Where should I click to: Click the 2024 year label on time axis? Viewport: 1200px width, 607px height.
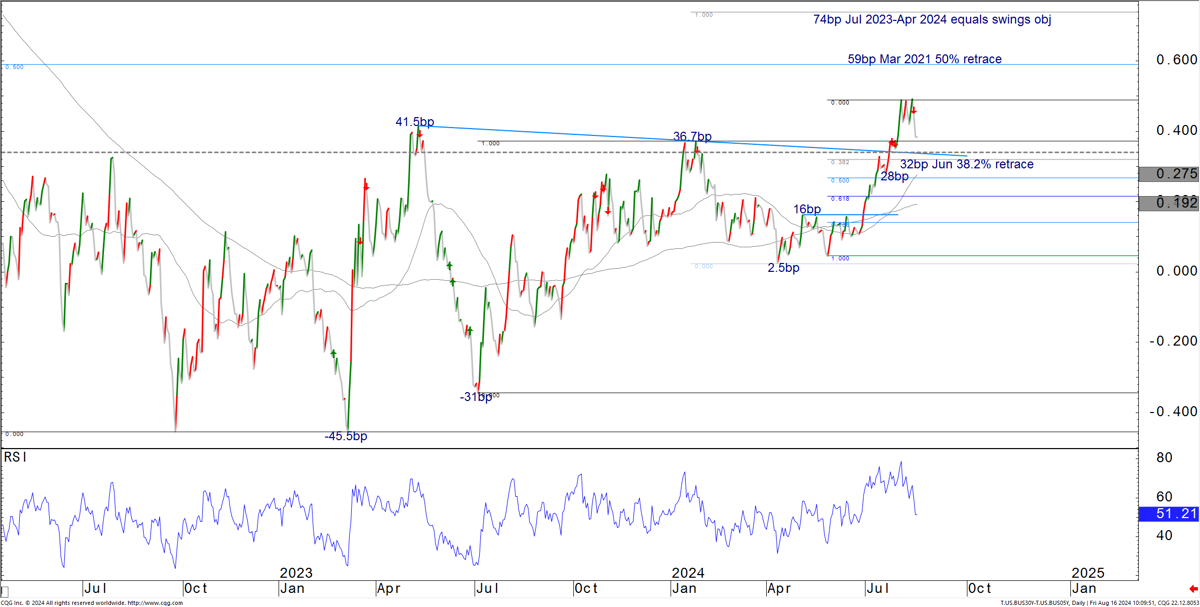point(688,573)
